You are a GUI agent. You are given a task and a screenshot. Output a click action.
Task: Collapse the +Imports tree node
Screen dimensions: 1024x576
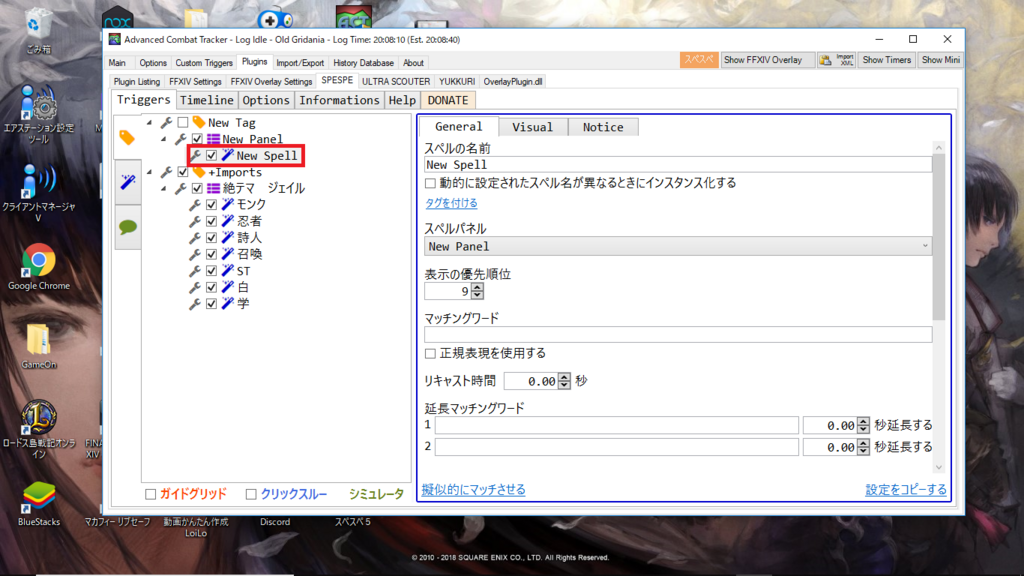(150, 172)
